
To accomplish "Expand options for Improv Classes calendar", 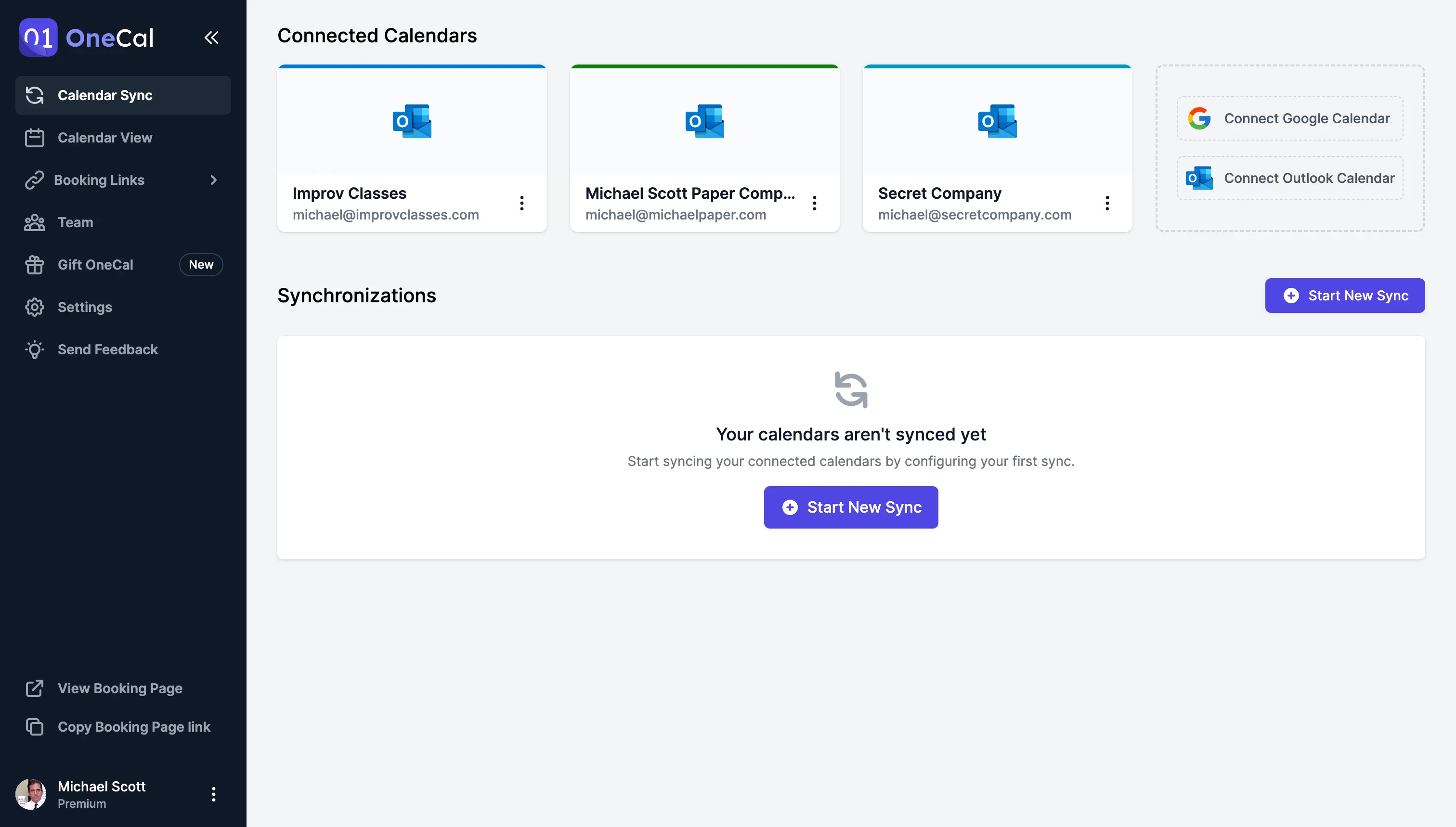I will [521, 203].
